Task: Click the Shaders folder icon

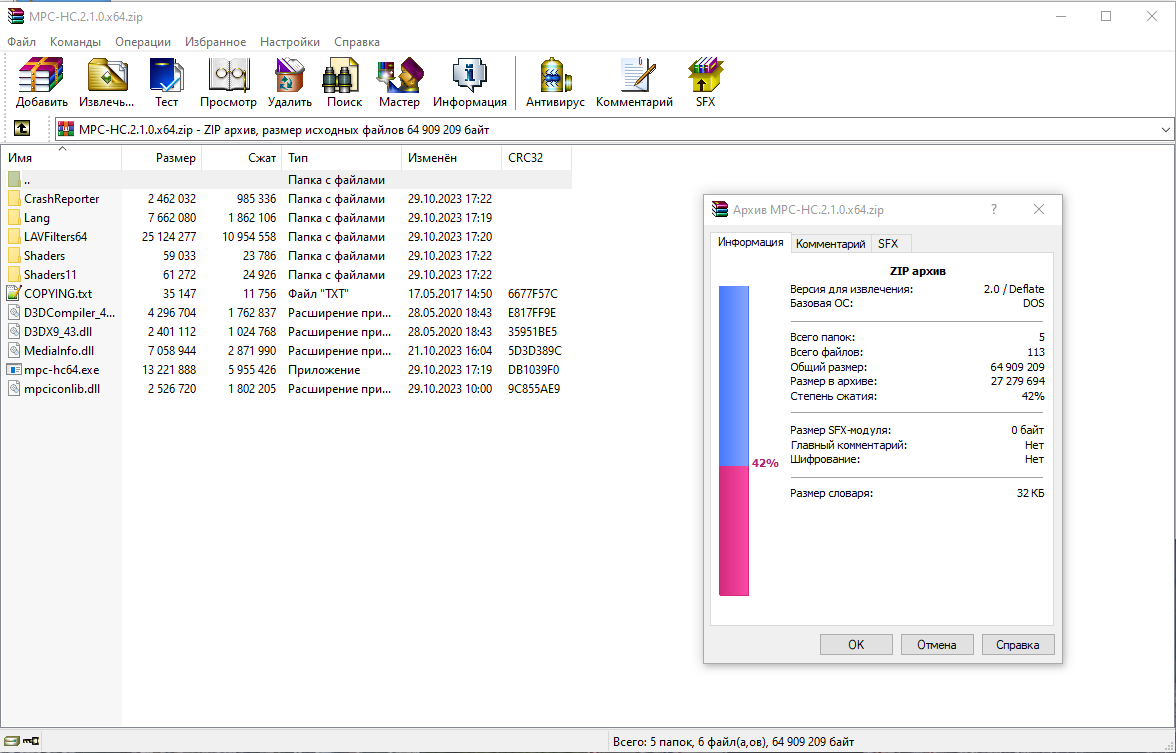Action: pyautogui.click(x=14, y=256)
